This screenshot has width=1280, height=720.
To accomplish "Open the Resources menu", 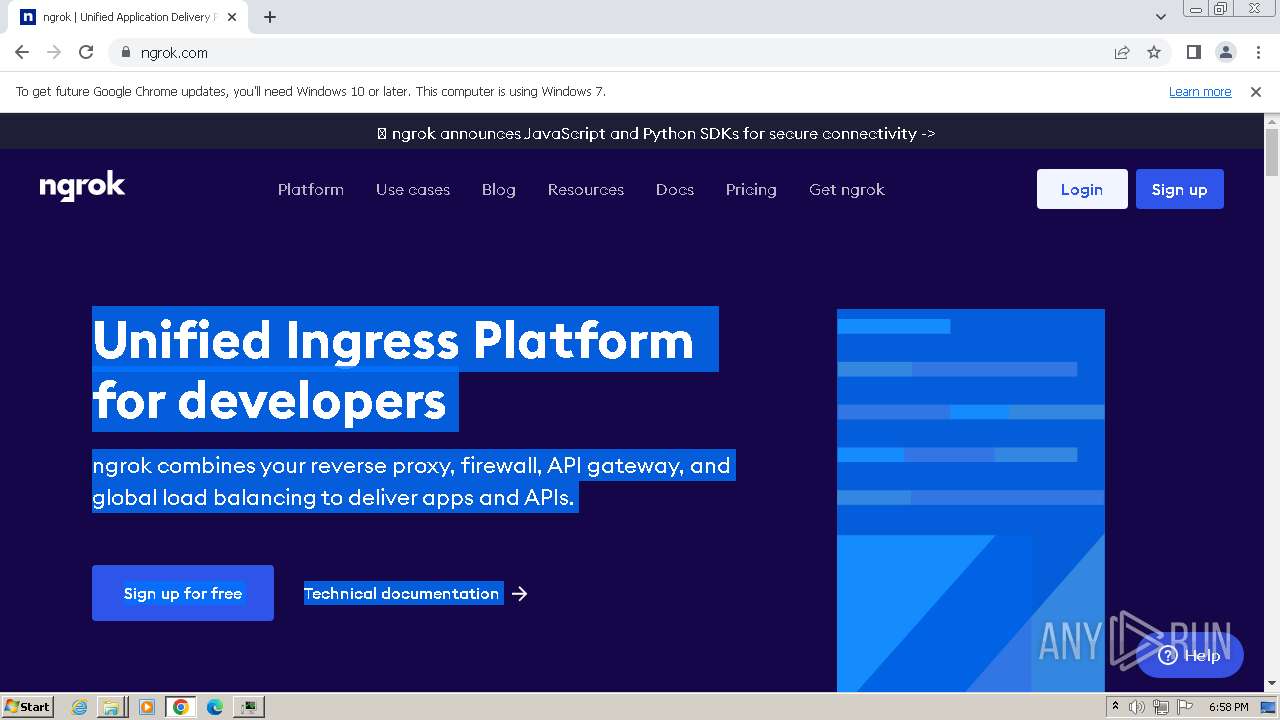I will pyautogui.click(x=586, y=189).
